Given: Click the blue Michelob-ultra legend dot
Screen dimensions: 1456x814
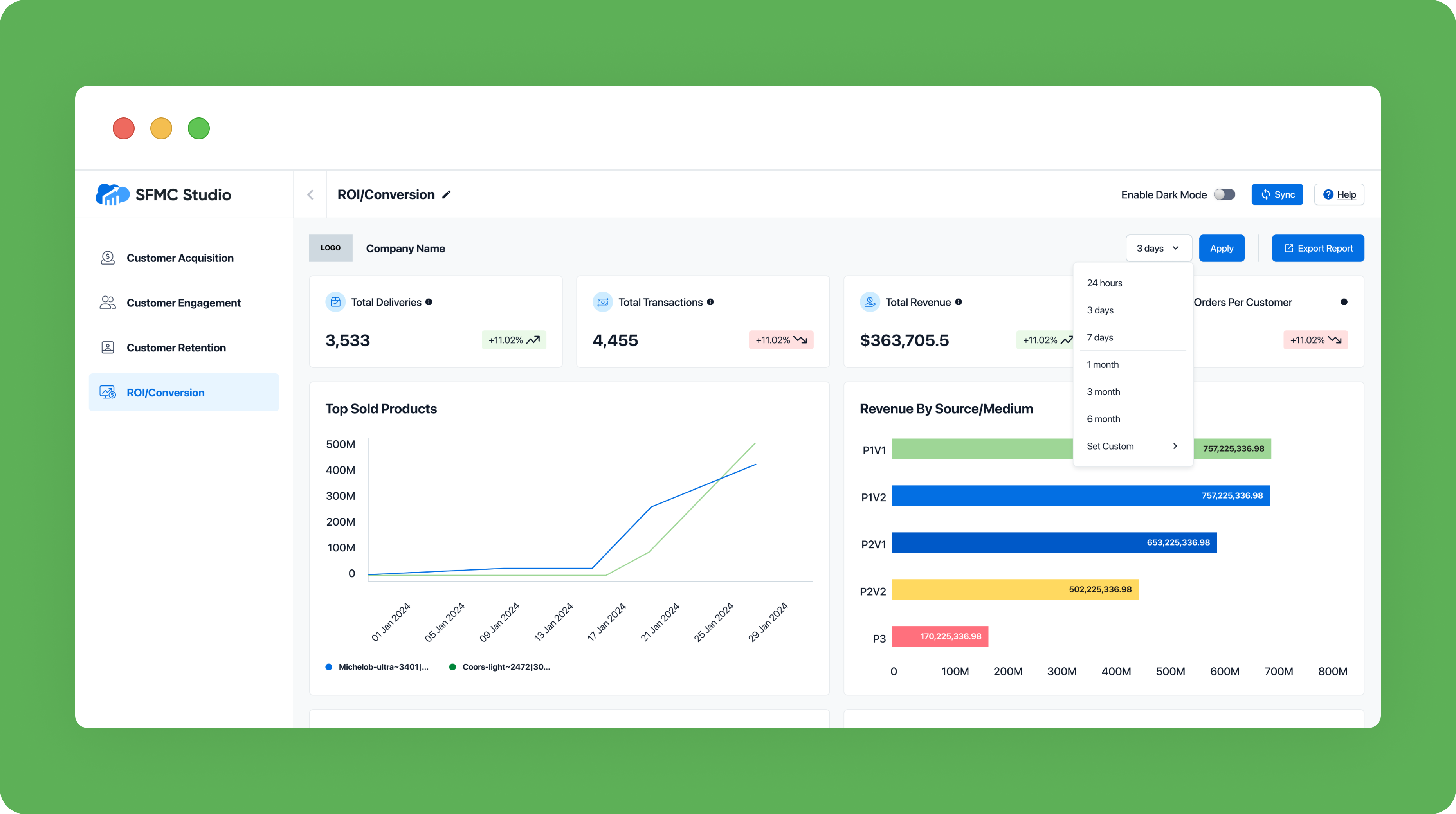Looking at the screenshot, I should click(x=329, y=667).
